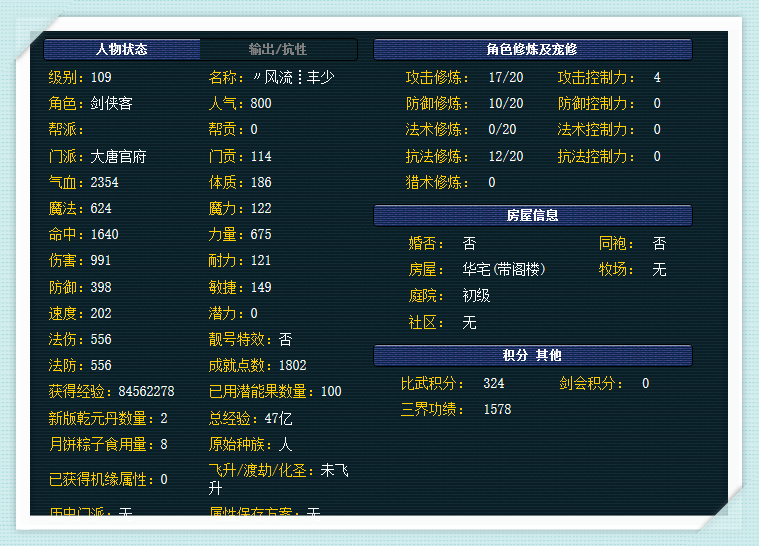Click the 三界功绩 value 1578
Screen dimensions: 759x546
point(497,410)
